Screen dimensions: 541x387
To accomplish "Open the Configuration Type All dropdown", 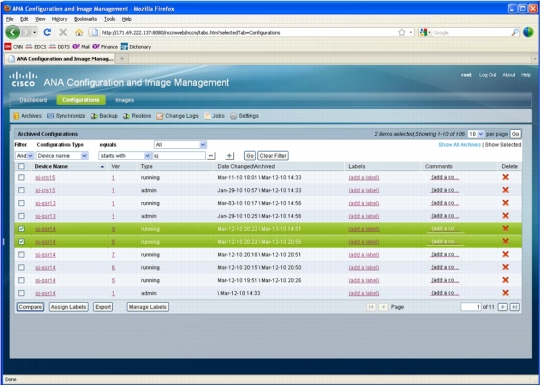I will [180, 145].
